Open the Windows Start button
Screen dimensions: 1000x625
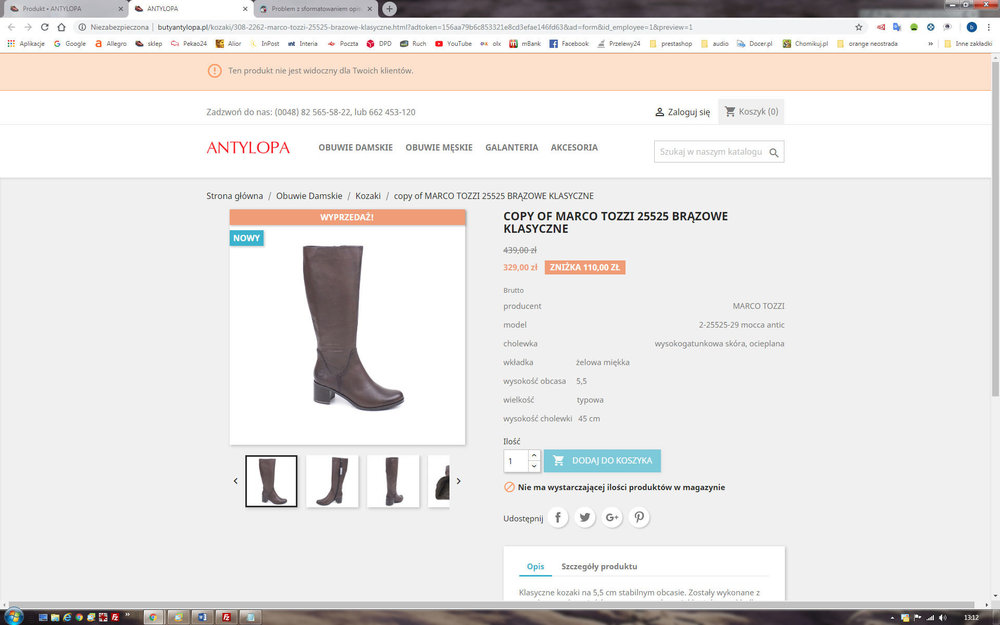pyautogui.click(x=13, y=617)
